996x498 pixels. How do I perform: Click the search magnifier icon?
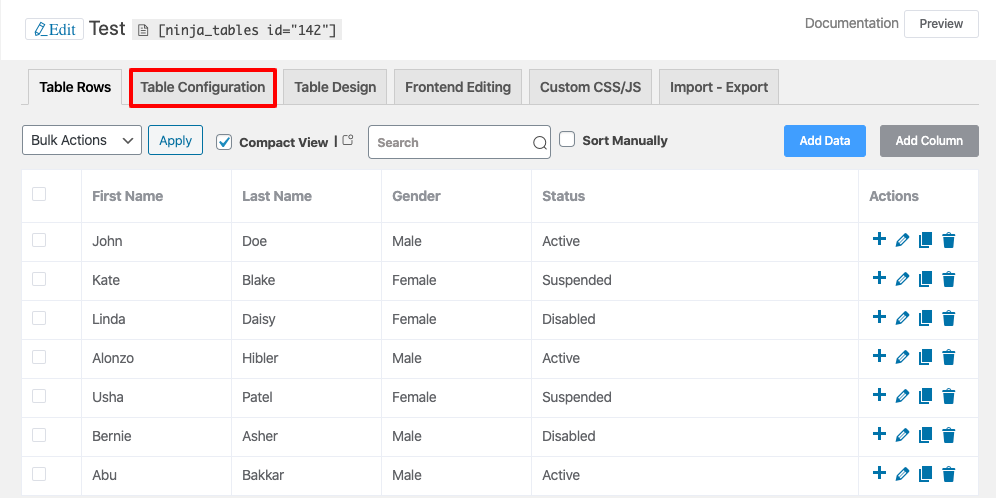pos(540,143)
